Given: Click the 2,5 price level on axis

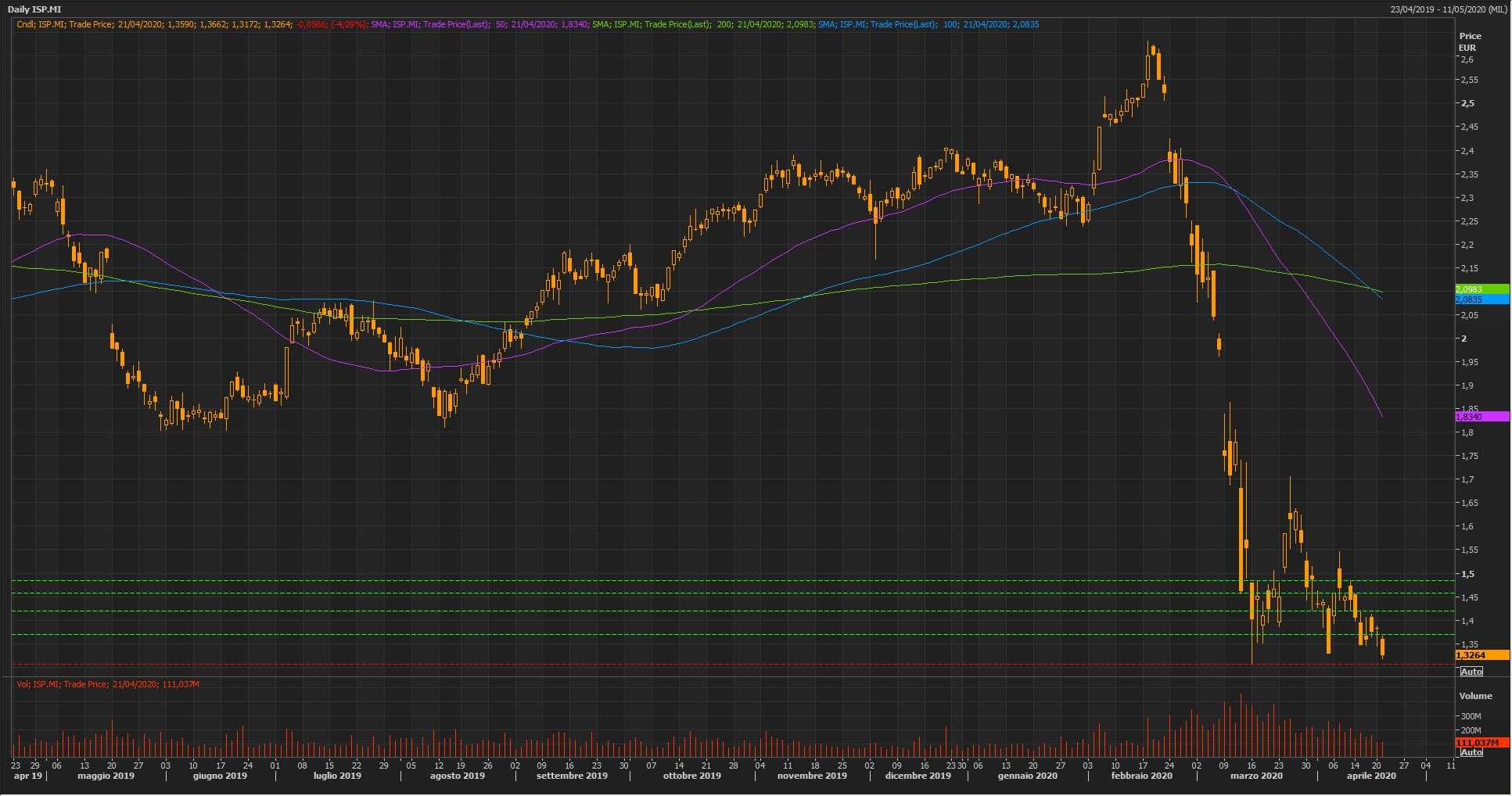Looking at the screenshot, I should click(x=1467, y=103).
